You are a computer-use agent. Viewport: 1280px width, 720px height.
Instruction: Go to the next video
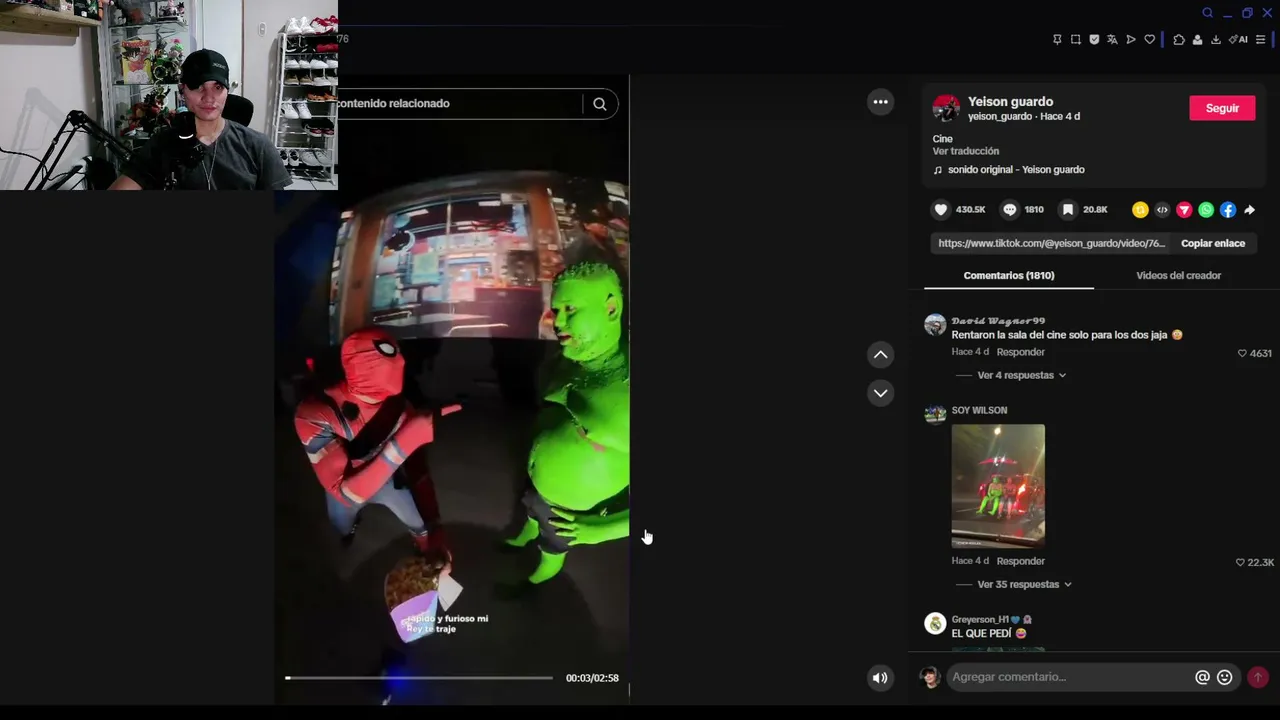point(880,393)
